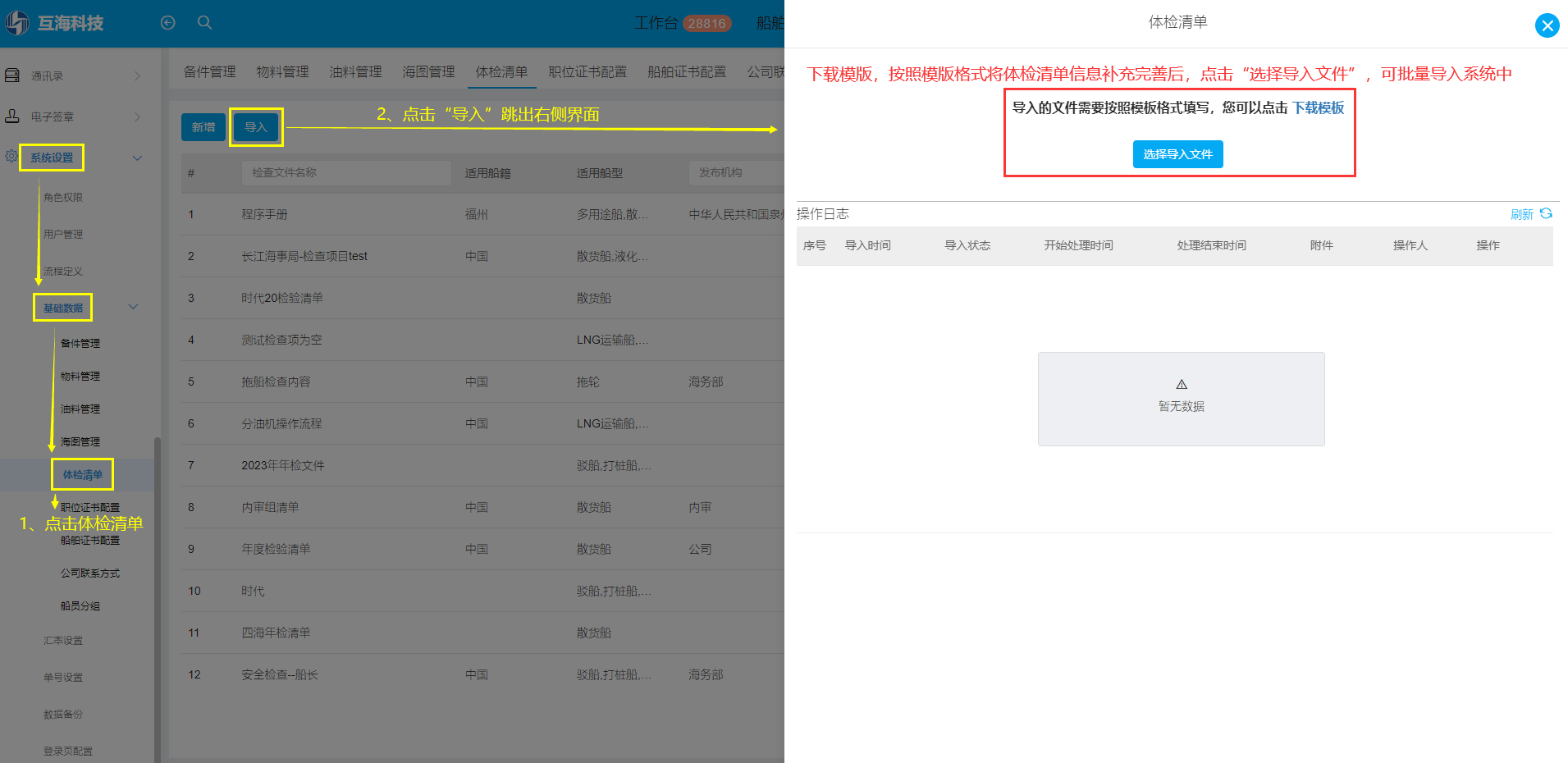Screen dimensions: 1568x763
Task: Select 体检清单 in sidebar tree
Action: pos(83,474)
